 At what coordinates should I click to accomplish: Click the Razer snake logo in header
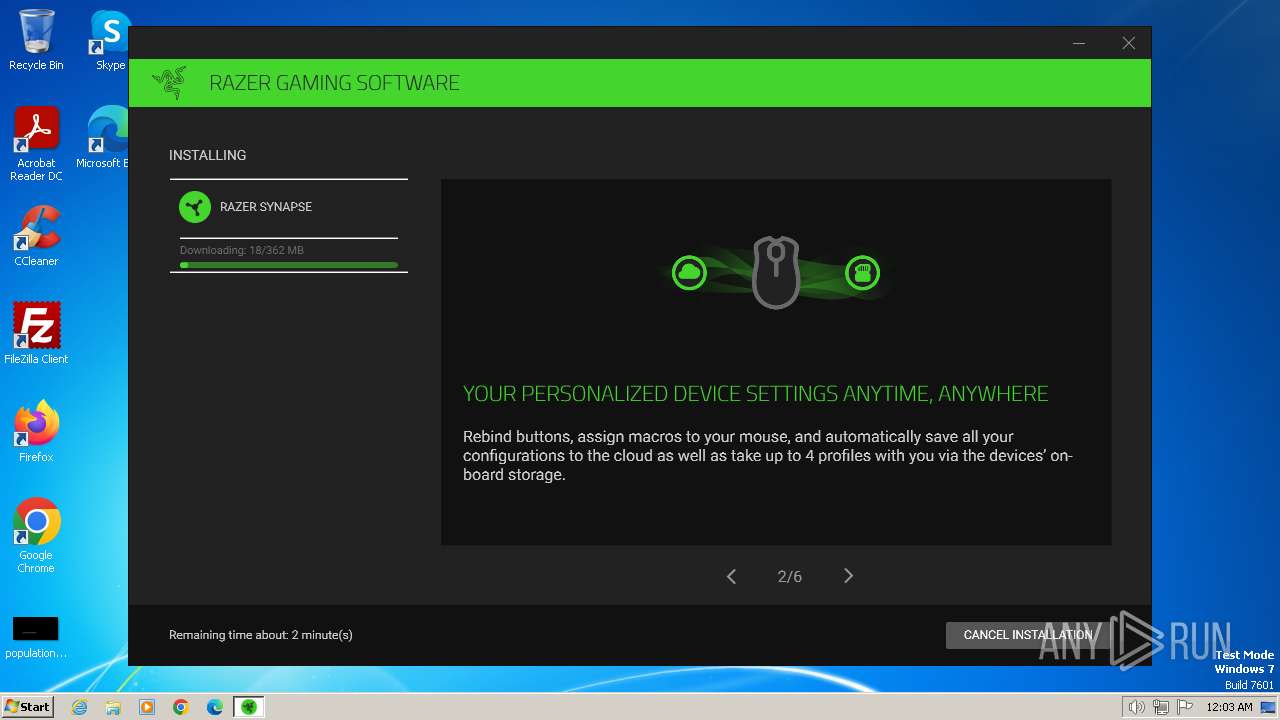tap(170, 83)
